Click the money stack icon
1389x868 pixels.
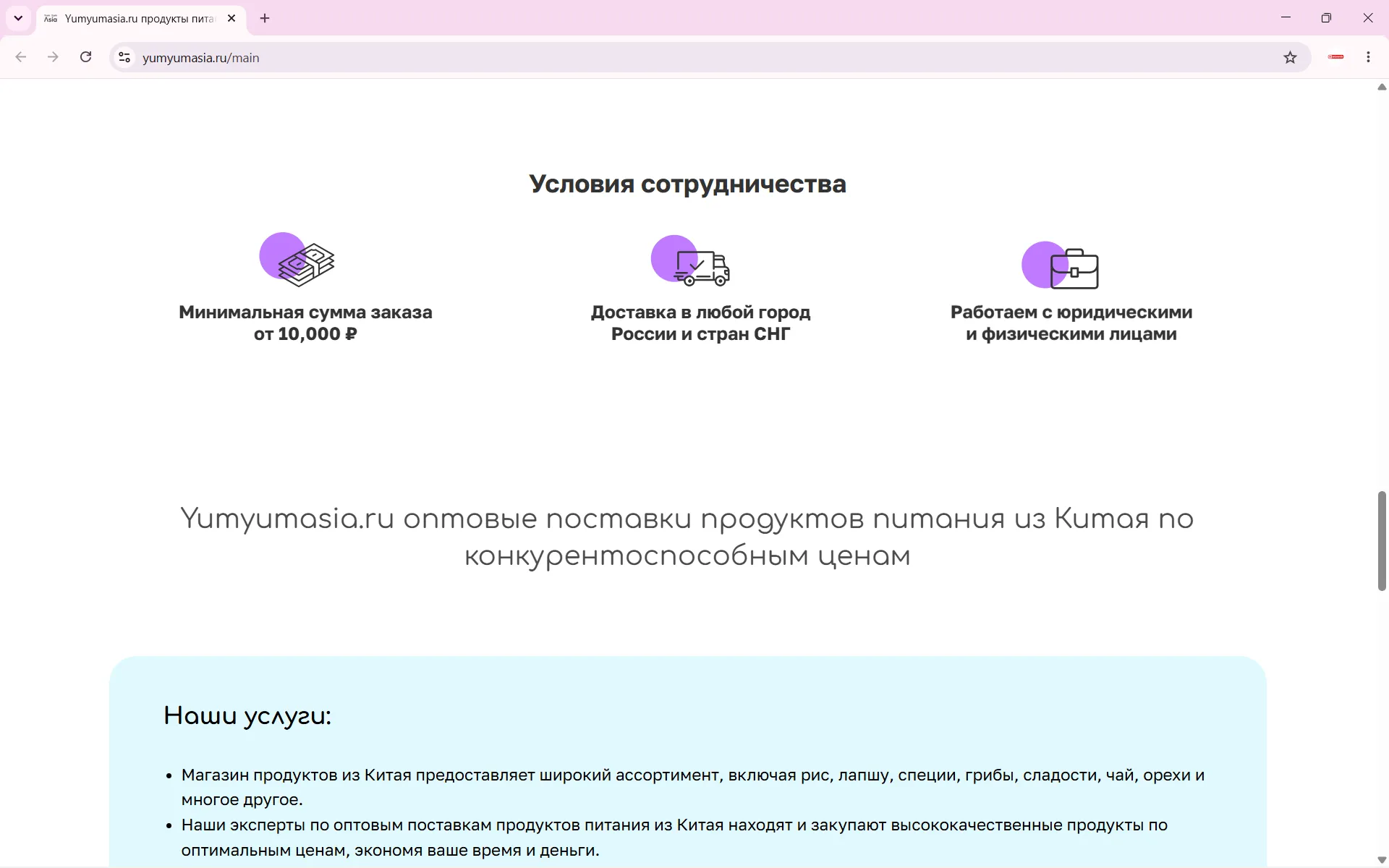coord(298,259)
